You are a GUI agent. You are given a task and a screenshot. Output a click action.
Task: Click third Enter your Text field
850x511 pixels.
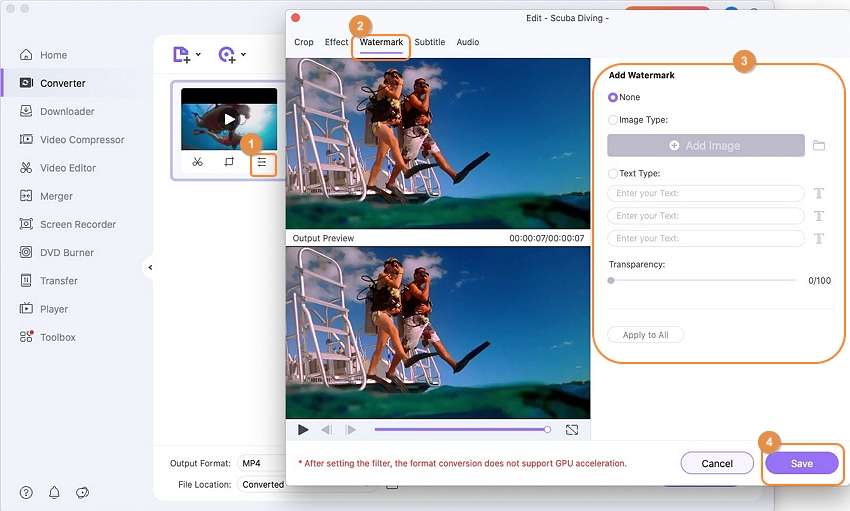click(706, 238)
